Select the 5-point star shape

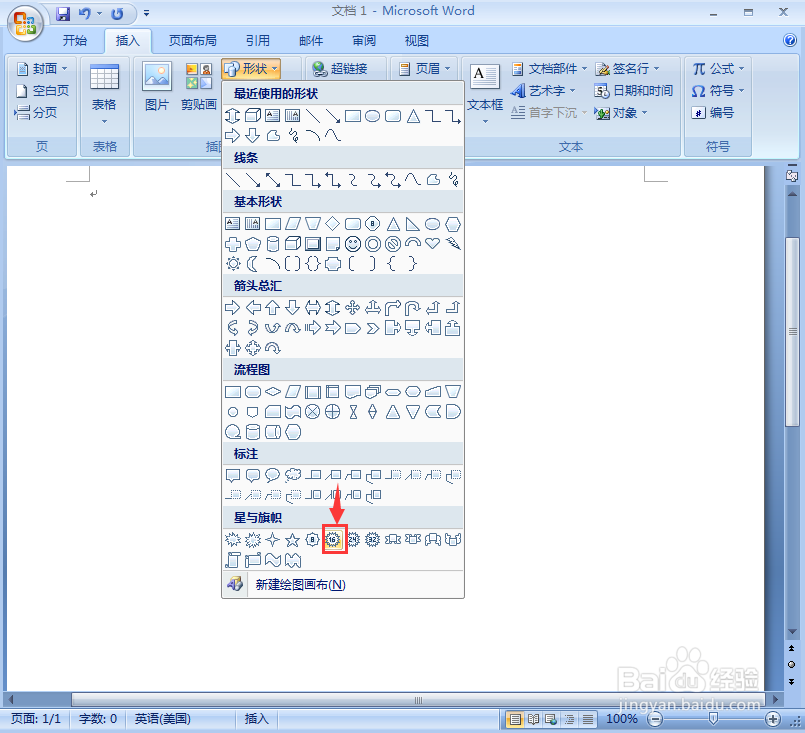tap(293, 539)
